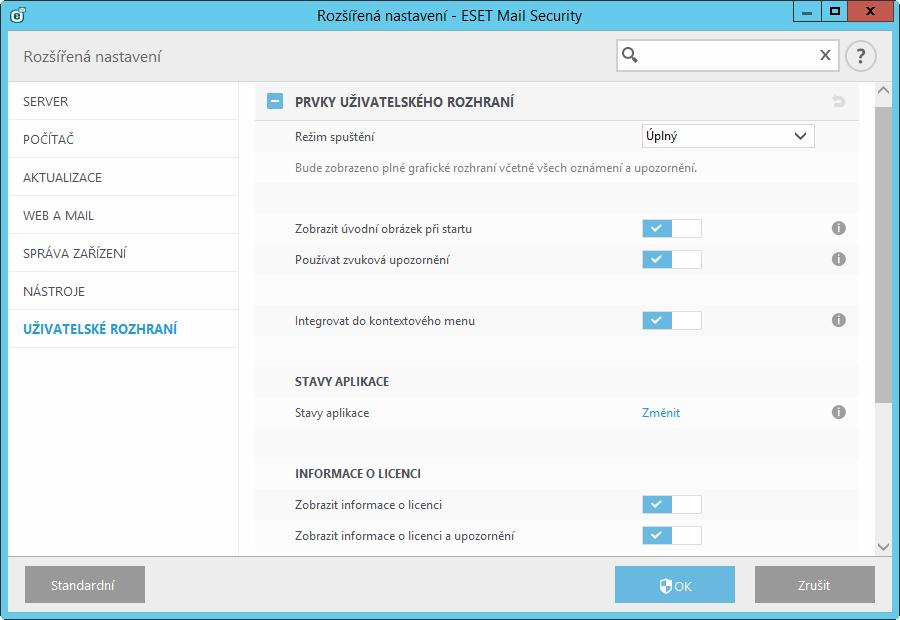Screen dimensions: 900x620
Task: Click the magnifier search icon
Action: pos(630,55)
